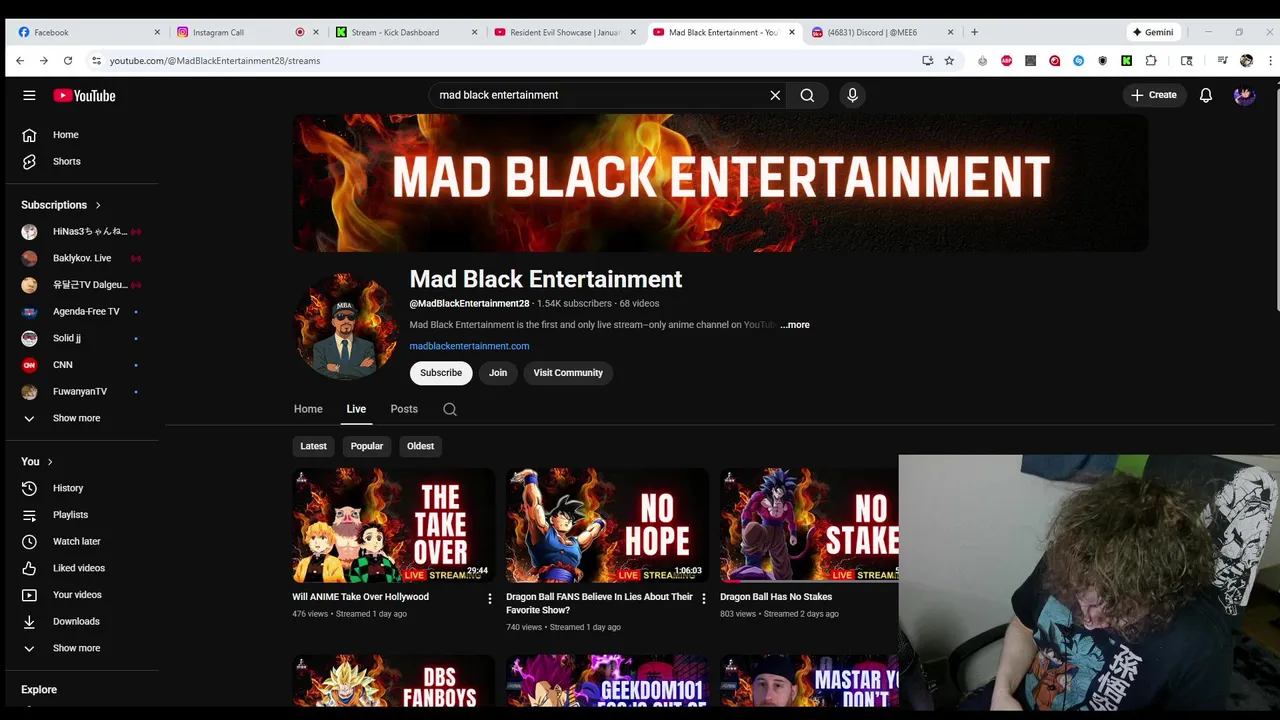Open the ABP adblock extension

(x=1006, y=61)
